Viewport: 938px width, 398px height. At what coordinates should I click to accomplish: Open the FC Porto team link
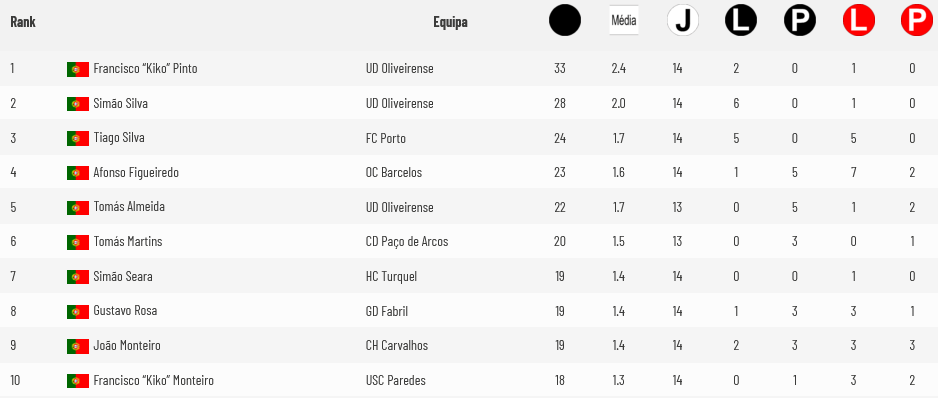386,138
